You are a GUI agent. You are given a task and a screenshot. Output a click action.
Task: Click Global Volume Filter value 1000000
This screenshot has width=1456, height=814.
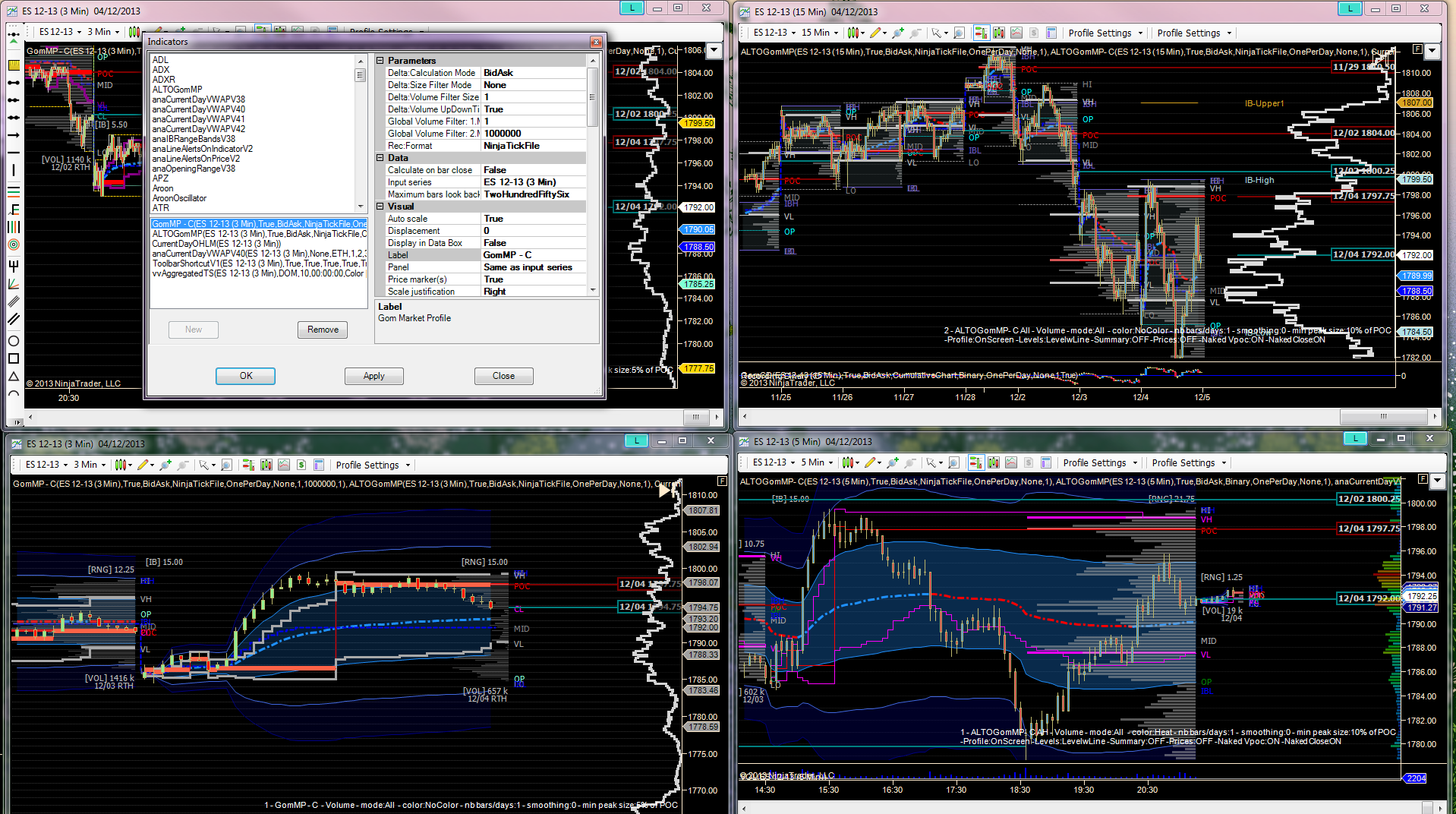[x=534, y=134]
